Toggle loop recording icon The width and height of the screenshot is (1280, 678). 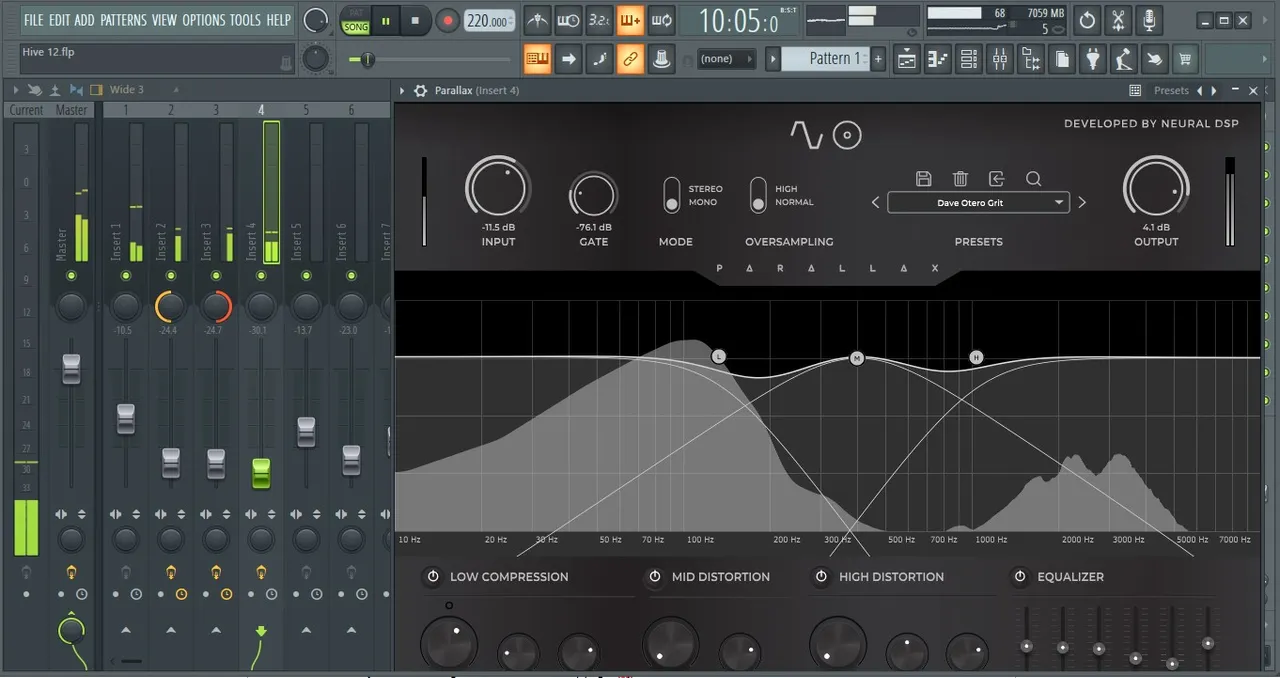click(x=661, y=20)
